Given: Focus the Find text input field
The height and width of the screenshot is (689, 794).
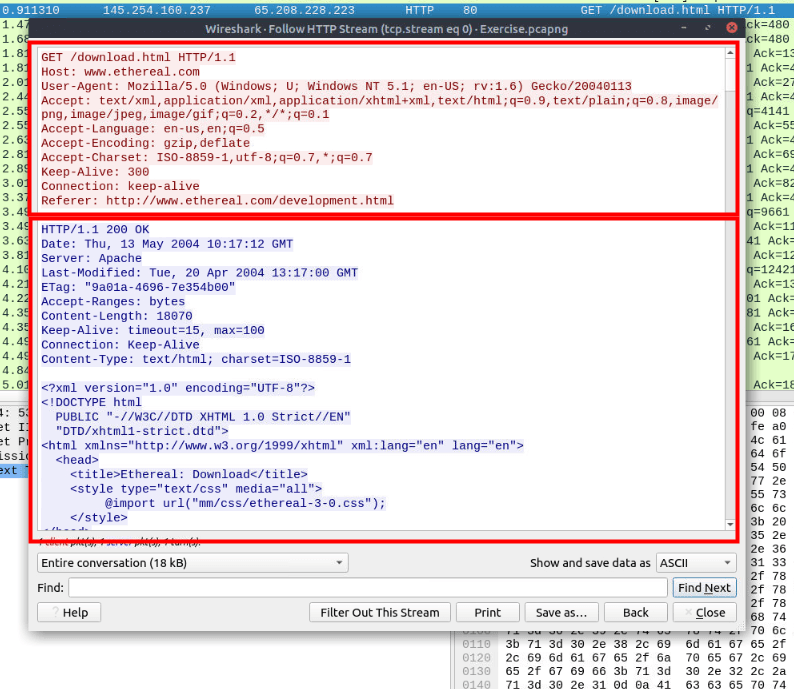Looking at the screenshot, I should [x=367, y=588].
